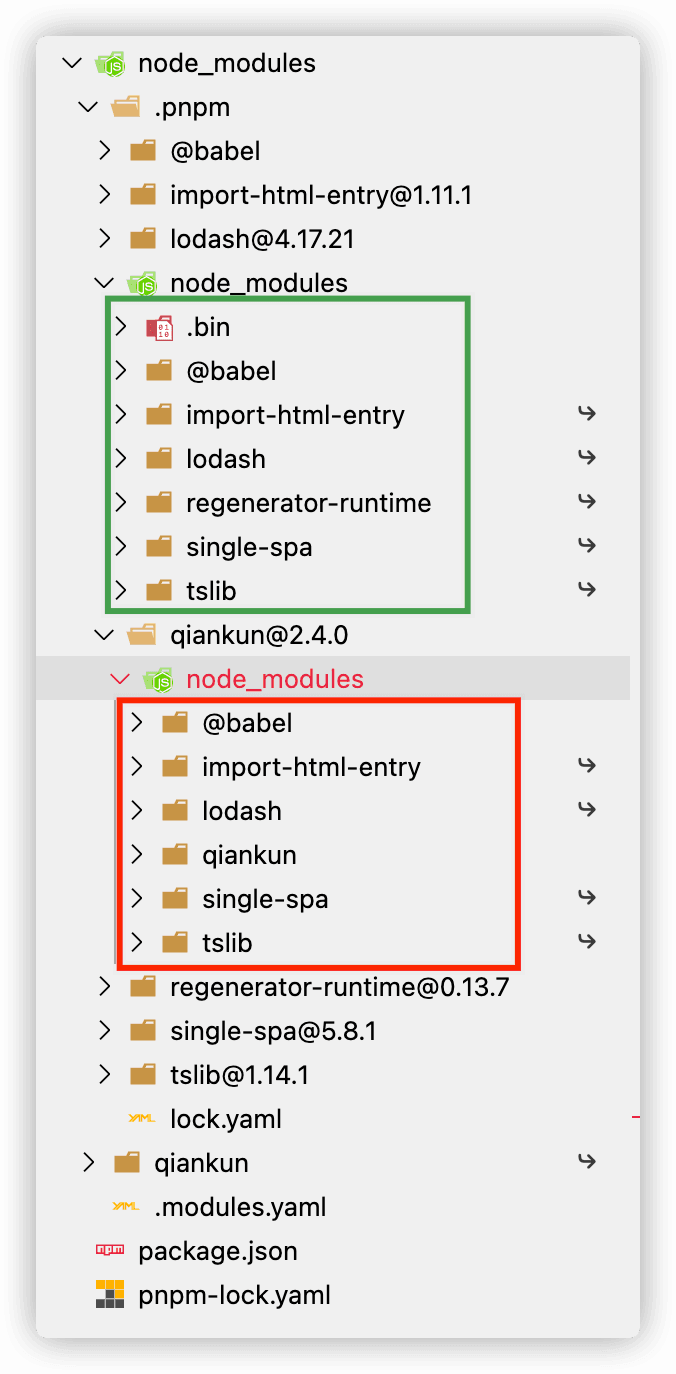Select the regenerator-runtime@0.13.7 folder name
The width and height of the screenshot is (676, 1374).
tap(339, 987)
